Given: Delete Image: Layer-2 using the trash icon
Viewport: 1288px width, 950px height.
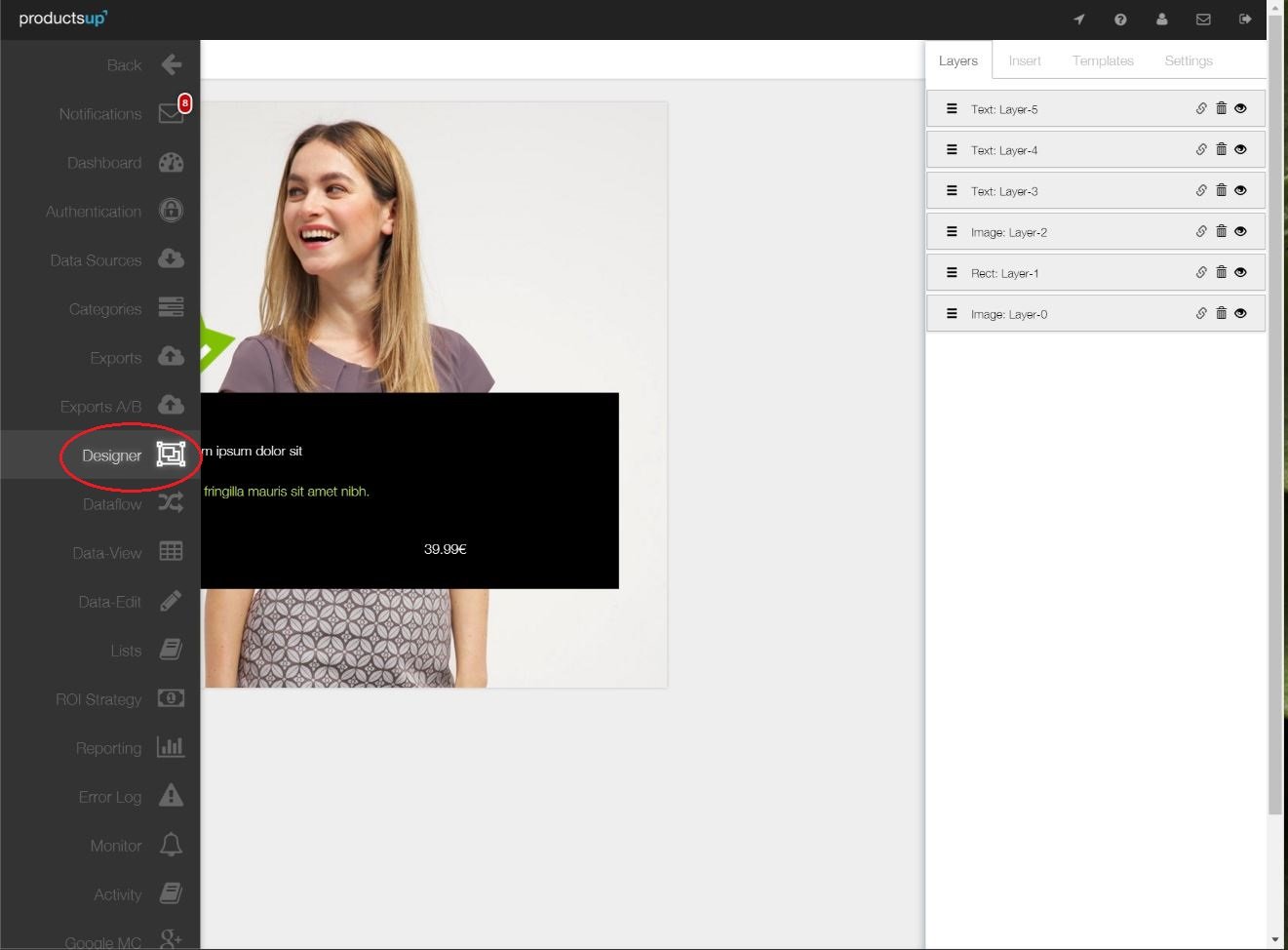Looking at the screenshot, I should click(1221, 231).
